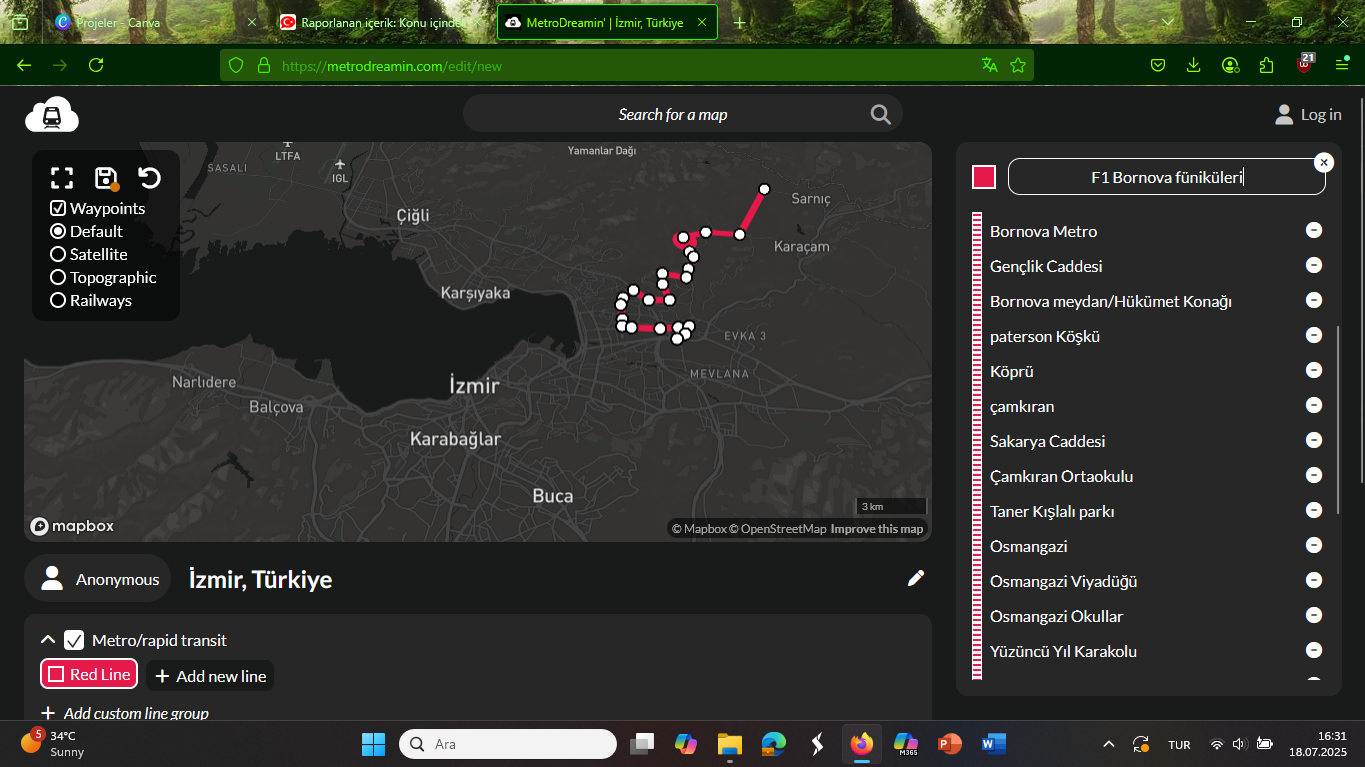The width and height of the screenshot is (1365, 767).
Task: Click the Add new line button
Action: pos(210,676)
